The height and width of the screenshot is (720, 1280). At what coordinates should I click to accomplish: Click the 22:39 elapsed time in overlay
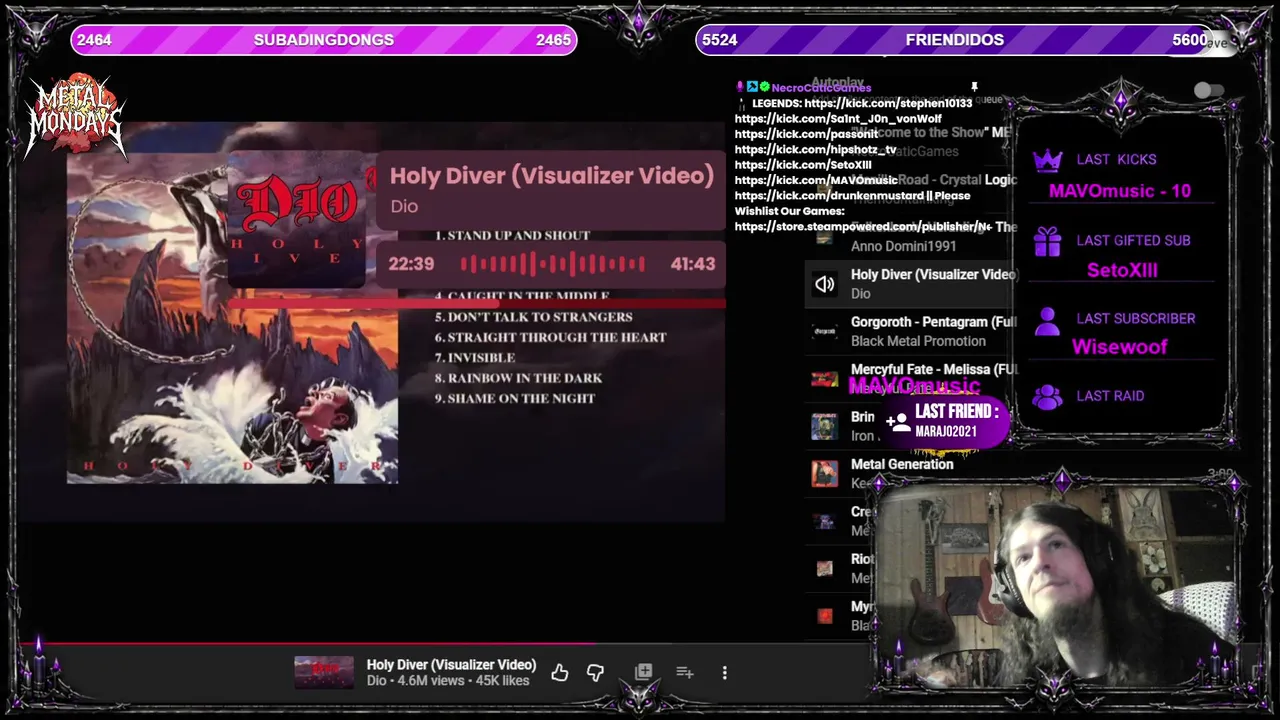(x=411, y=264)
